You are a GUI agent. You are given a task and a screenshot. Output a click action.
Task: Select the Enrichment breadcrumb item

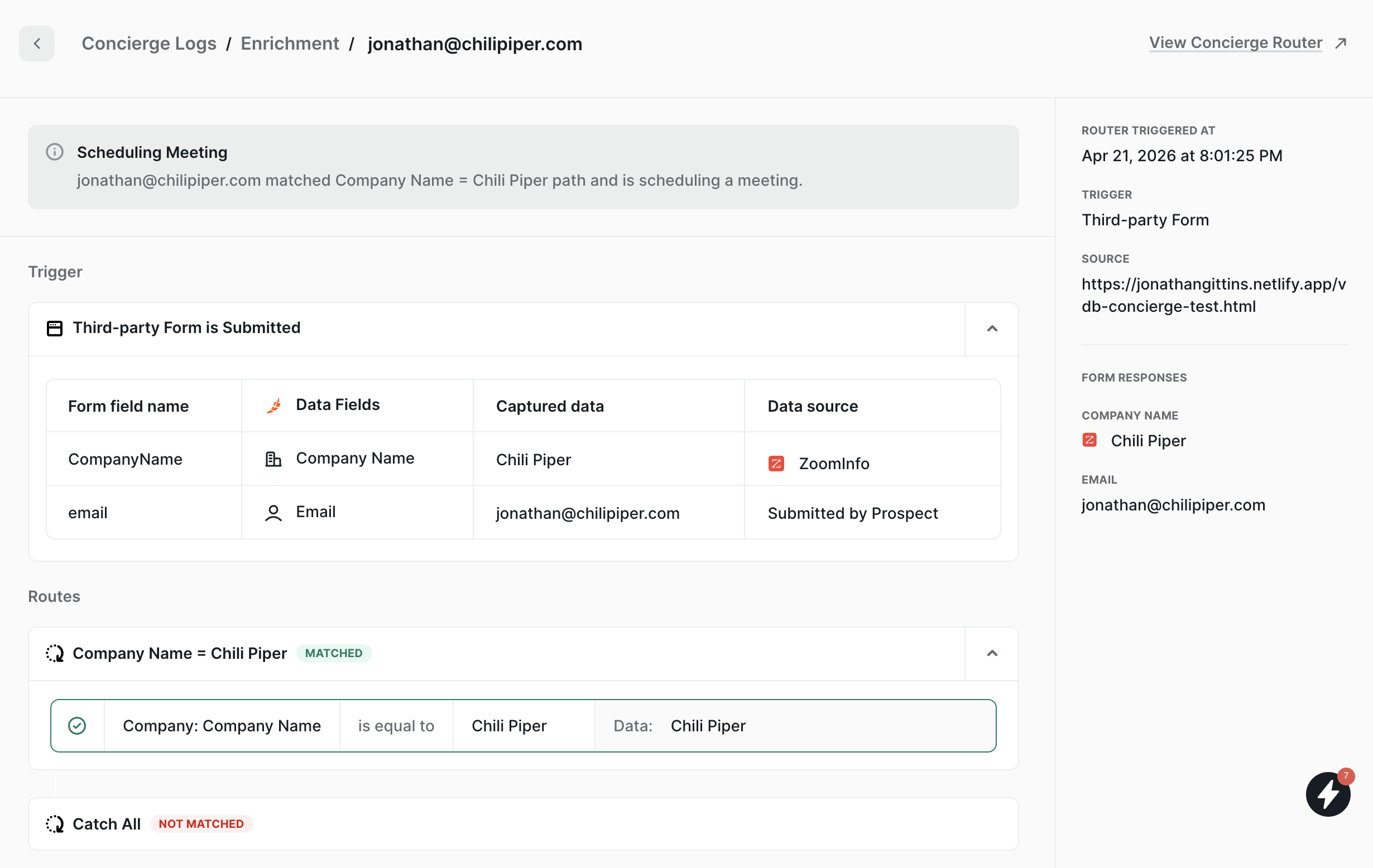click(290, 43)
